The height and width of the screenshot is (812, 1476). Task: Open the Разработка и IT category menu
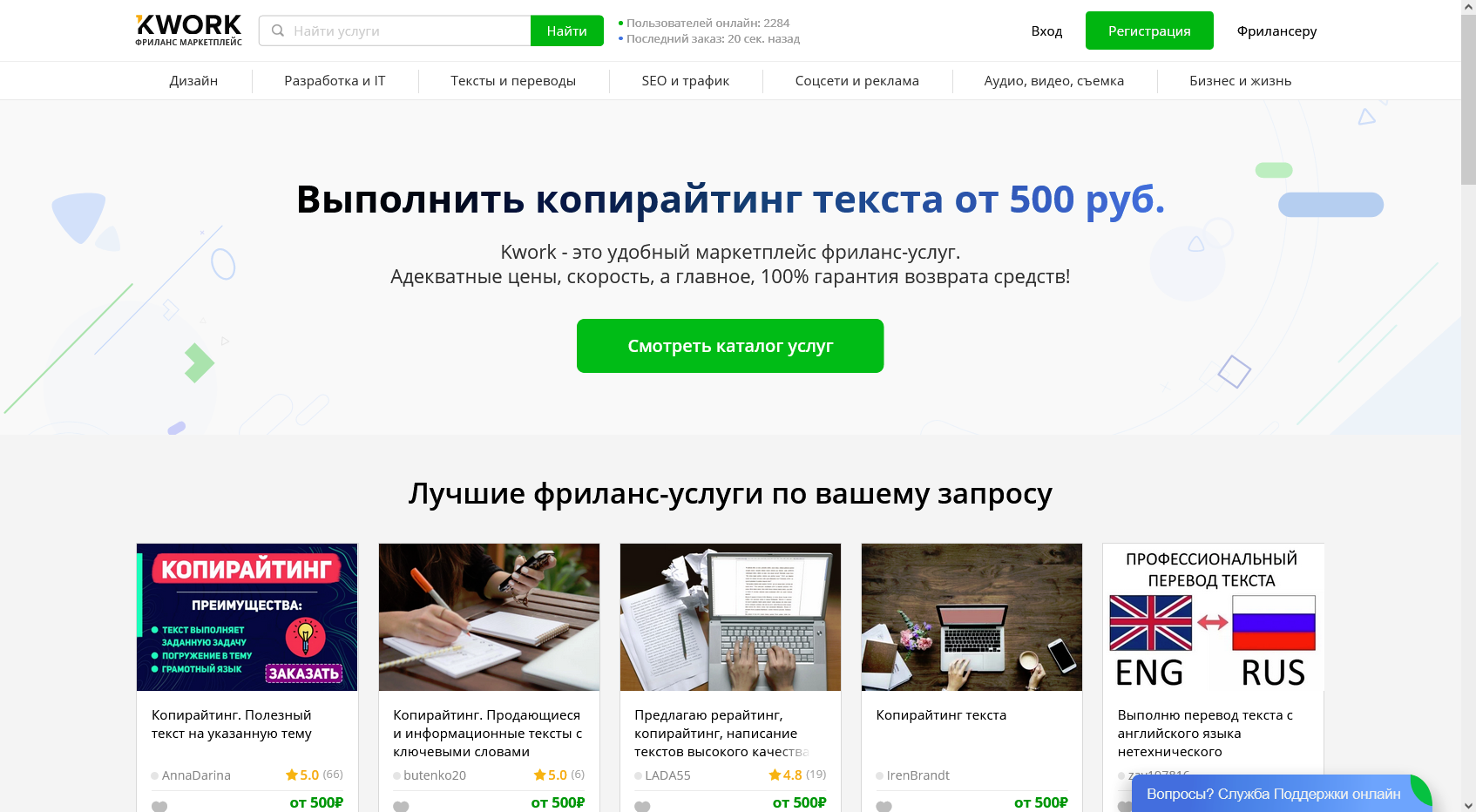335,81
